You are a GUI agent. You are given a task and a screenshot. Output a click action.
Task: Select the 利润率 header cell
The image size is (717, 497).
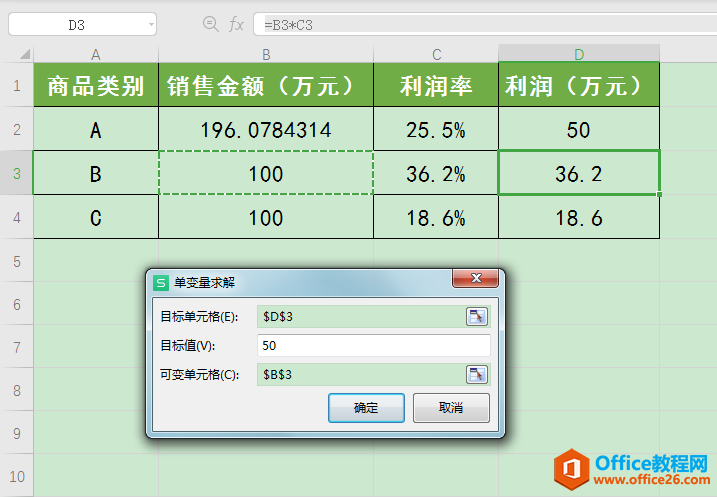(x=436, y=87)
